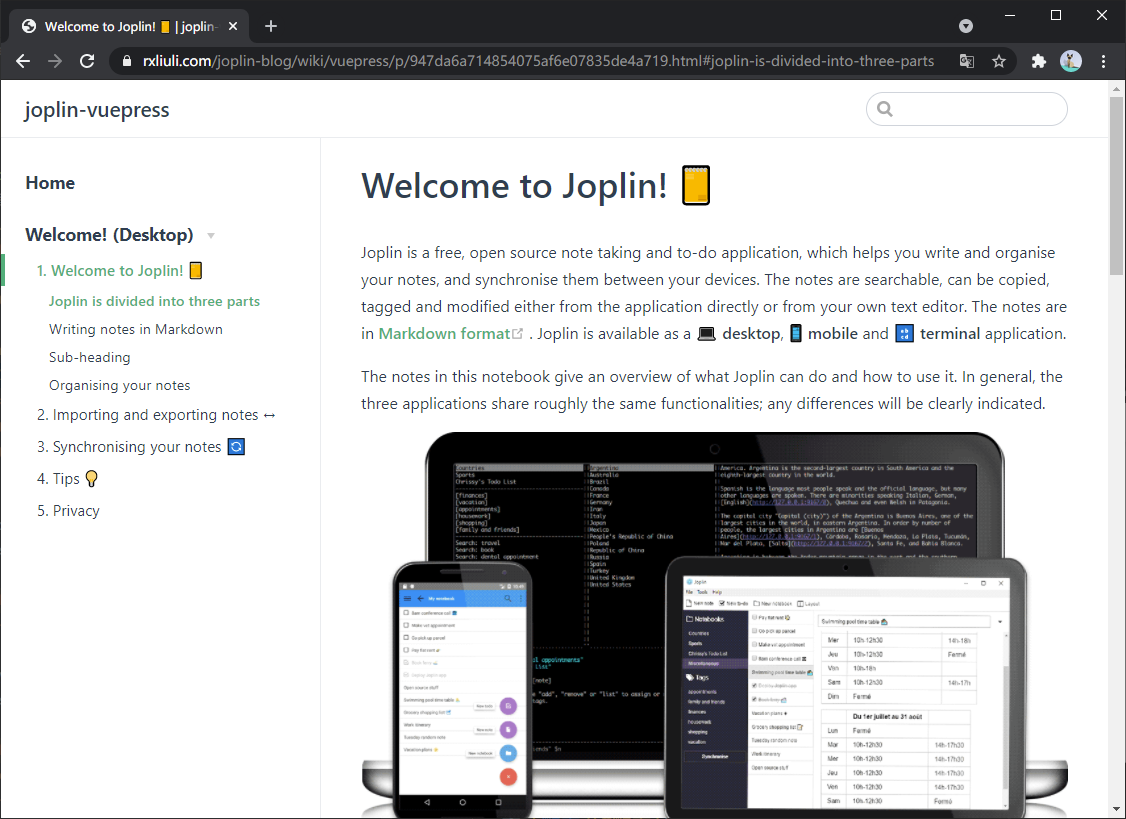1126x819 pixels.
Task: Click the sync icon beside Synchronising your notes
Action: point(236,447)
